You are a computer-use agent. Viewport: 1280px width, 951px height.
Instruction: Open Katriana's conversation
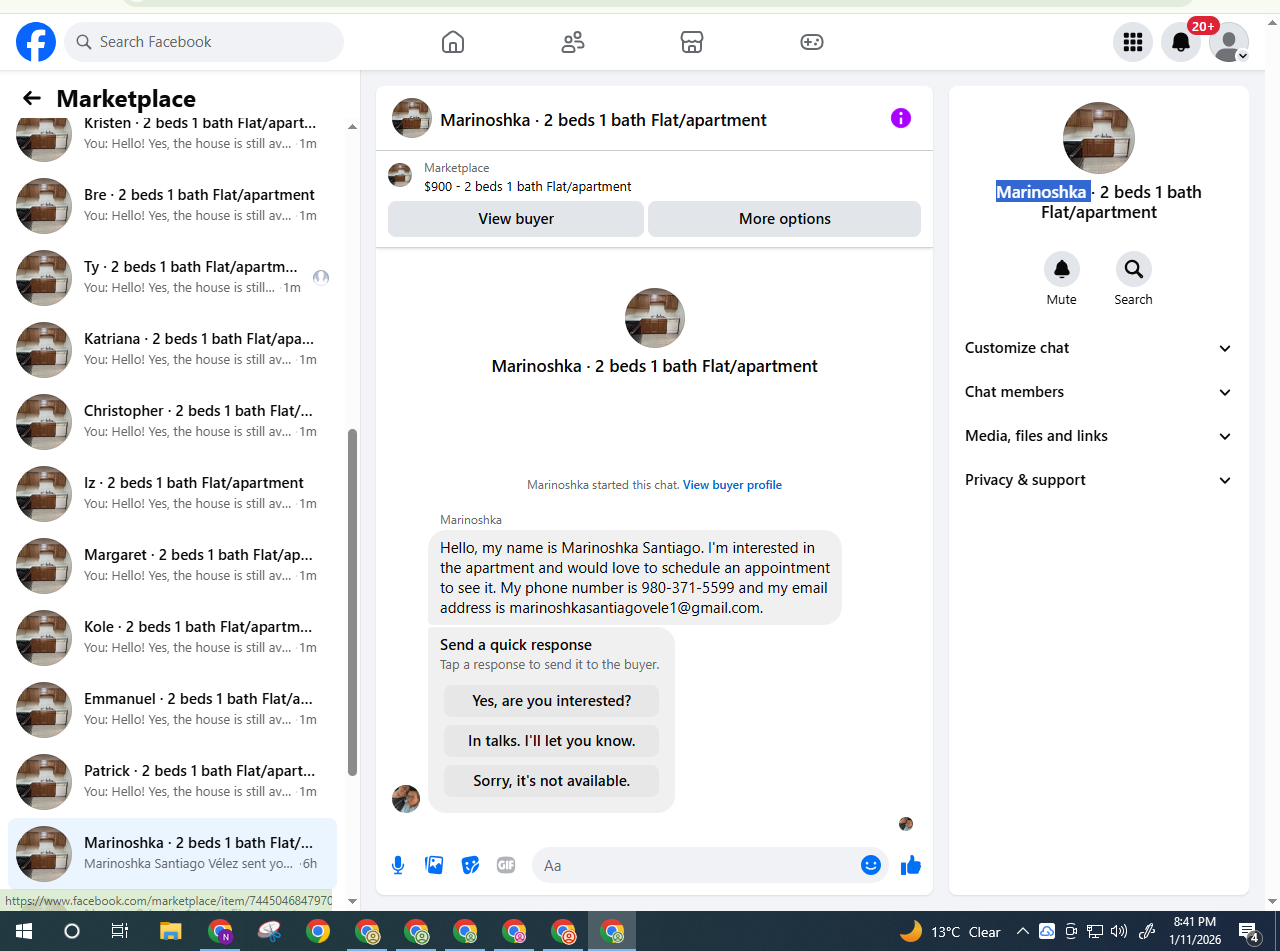[x=172, y=349]
